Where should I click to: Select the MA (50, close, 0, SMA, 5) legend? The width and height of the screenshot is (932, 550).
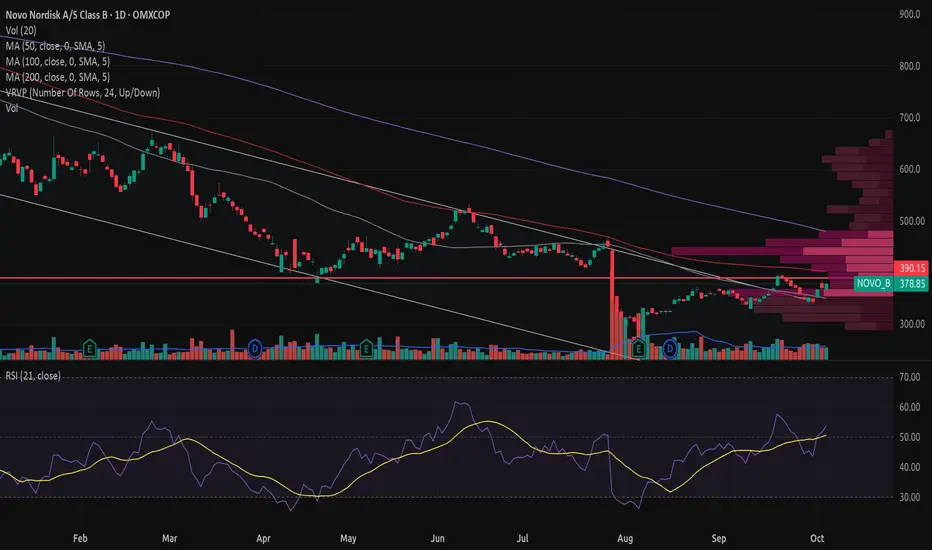55,46
